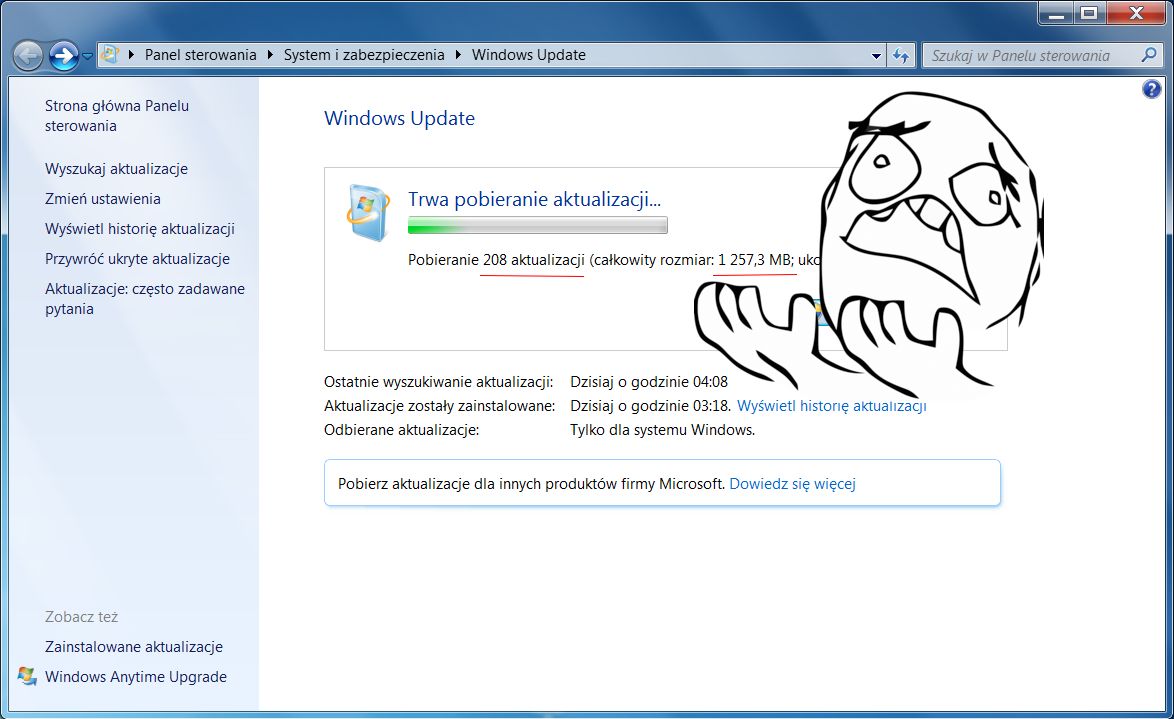
Task: Click Dzisiaj o godzinie 04:08 value
Action: (649, 382)
